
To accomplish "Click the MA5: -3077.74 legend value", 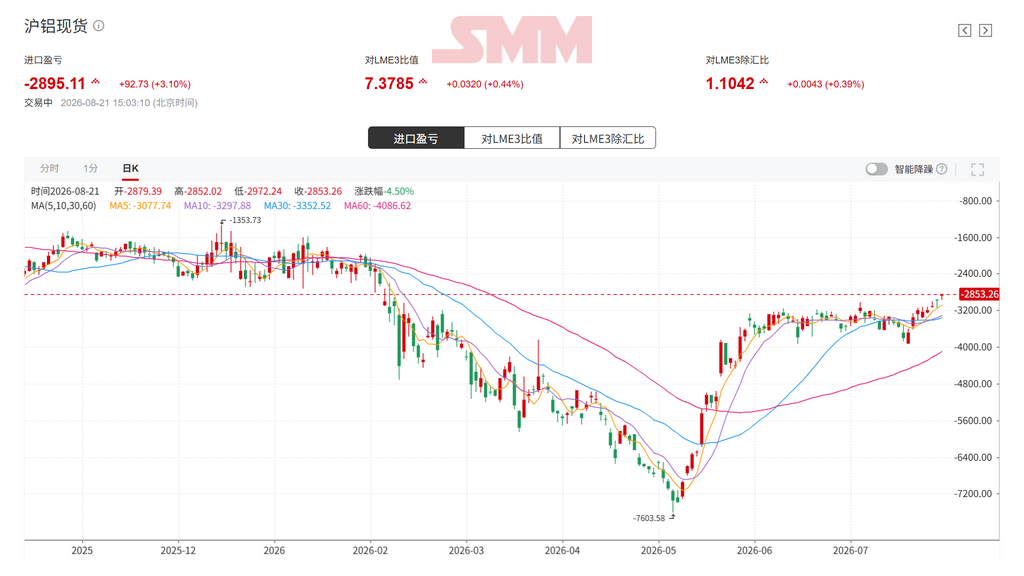I will pyautogui.click(x=140, y=206).
